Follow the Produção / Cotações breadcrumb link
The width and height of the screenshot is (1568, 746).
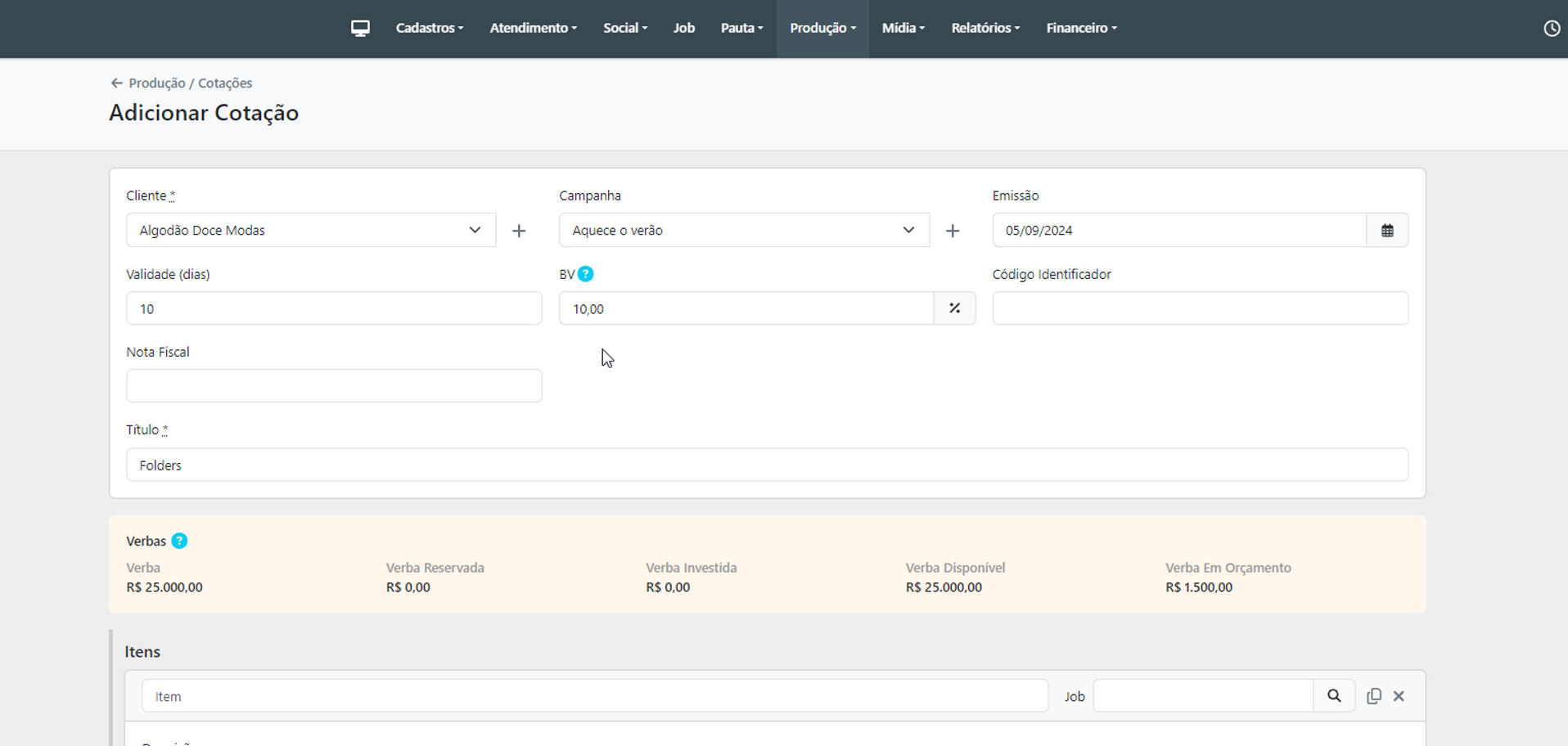coord(190,83)
